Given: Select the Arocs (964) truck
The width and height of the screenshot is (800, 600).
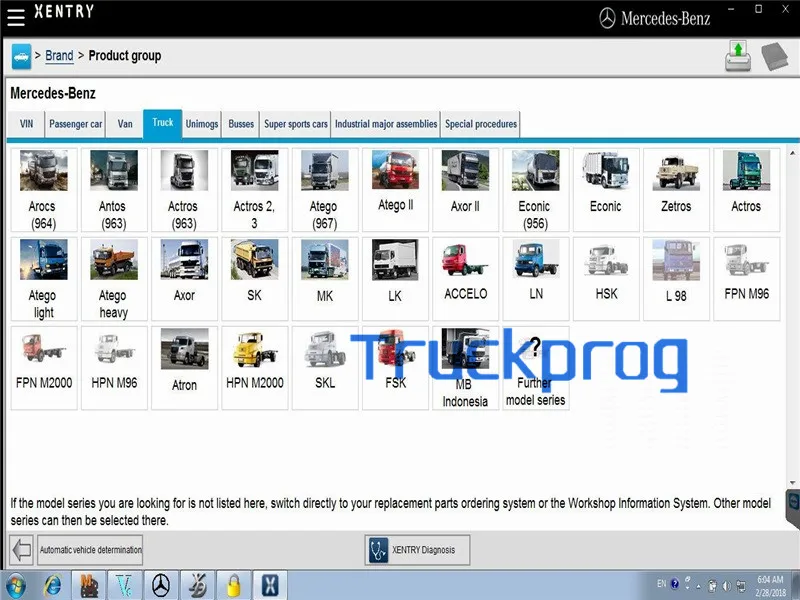Looking at the screenshot, I should [x=44, y=190].
